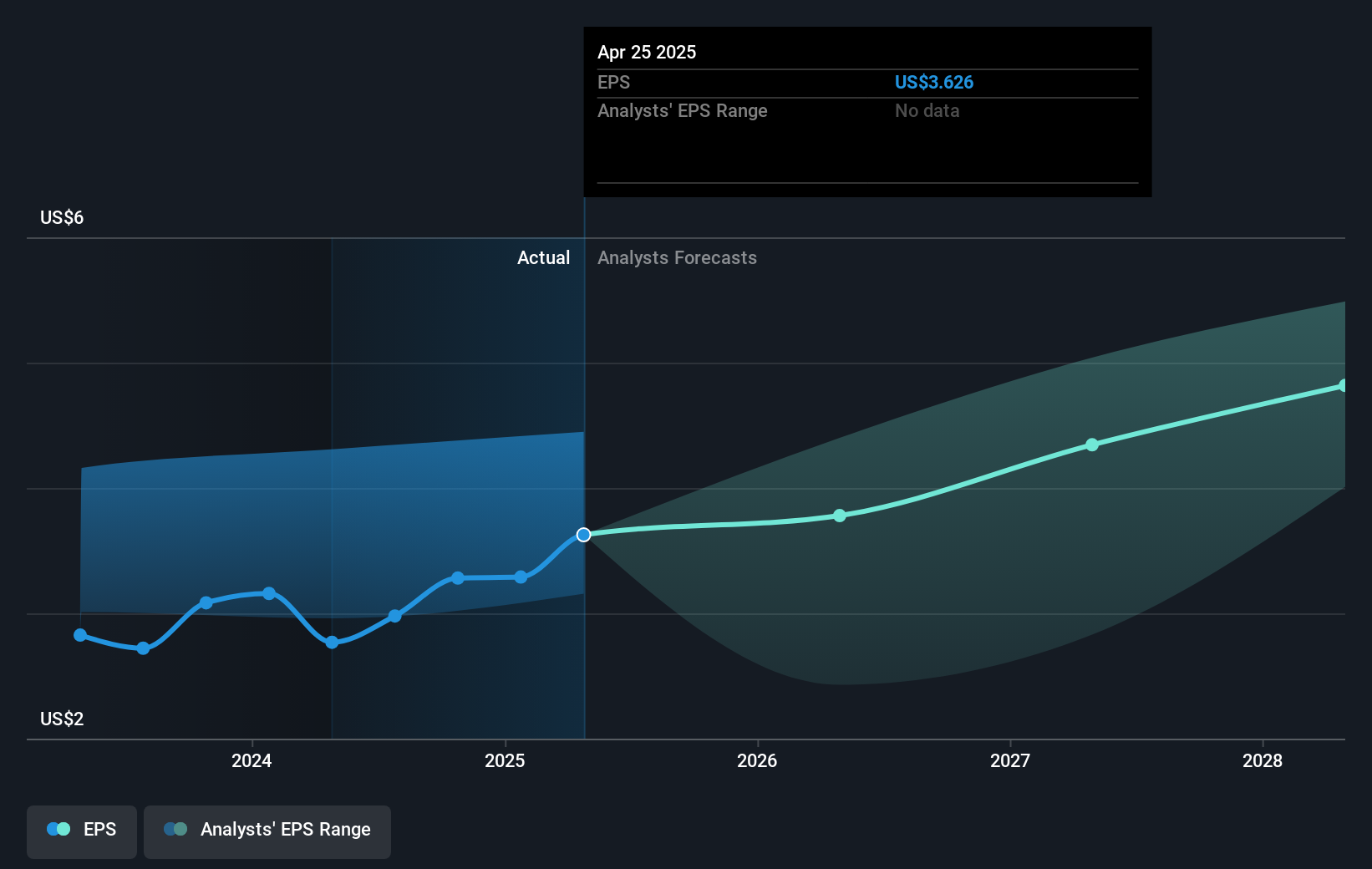Viewport: 1372px width, 869px height.
Task: Click the US$2 y-axis label
Action: click(x=62, y=719)
